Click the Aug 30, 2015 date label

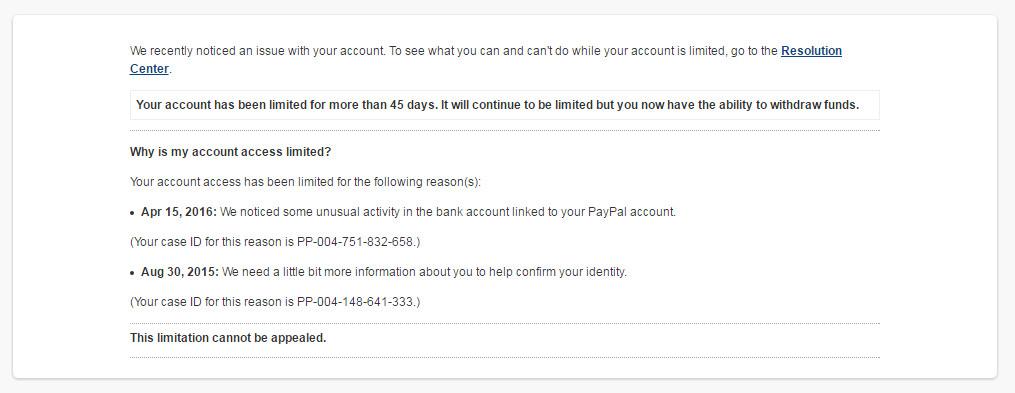coord(180,272)
